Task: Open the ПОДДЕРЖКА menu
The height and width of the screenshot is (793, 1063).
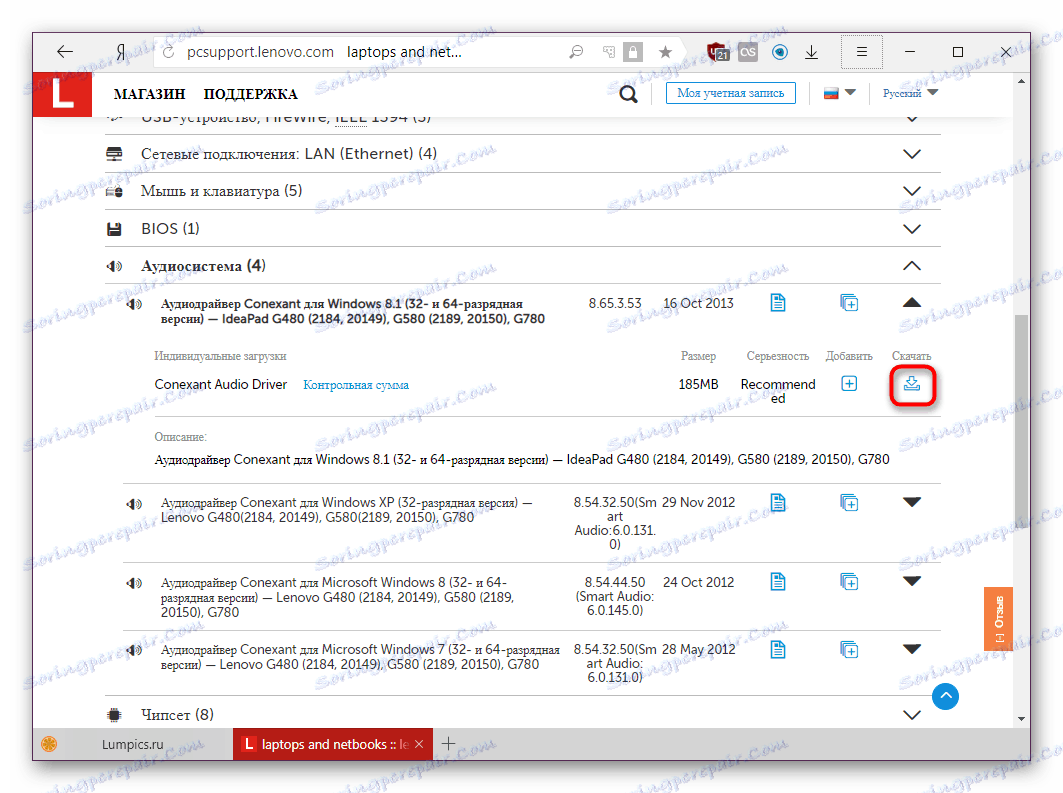Action: click(250, 94)
